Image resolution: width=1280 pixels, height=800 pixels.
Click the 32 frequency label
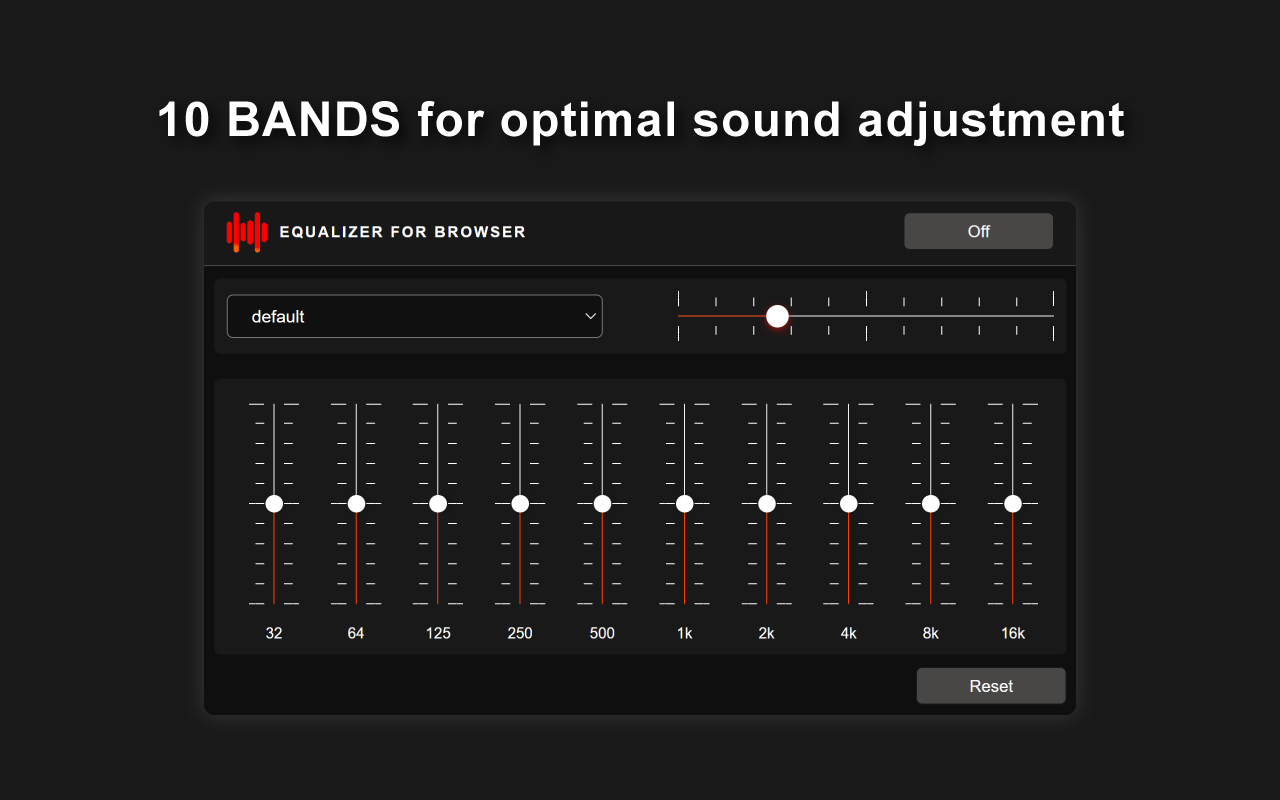click(x=274, y=633)
